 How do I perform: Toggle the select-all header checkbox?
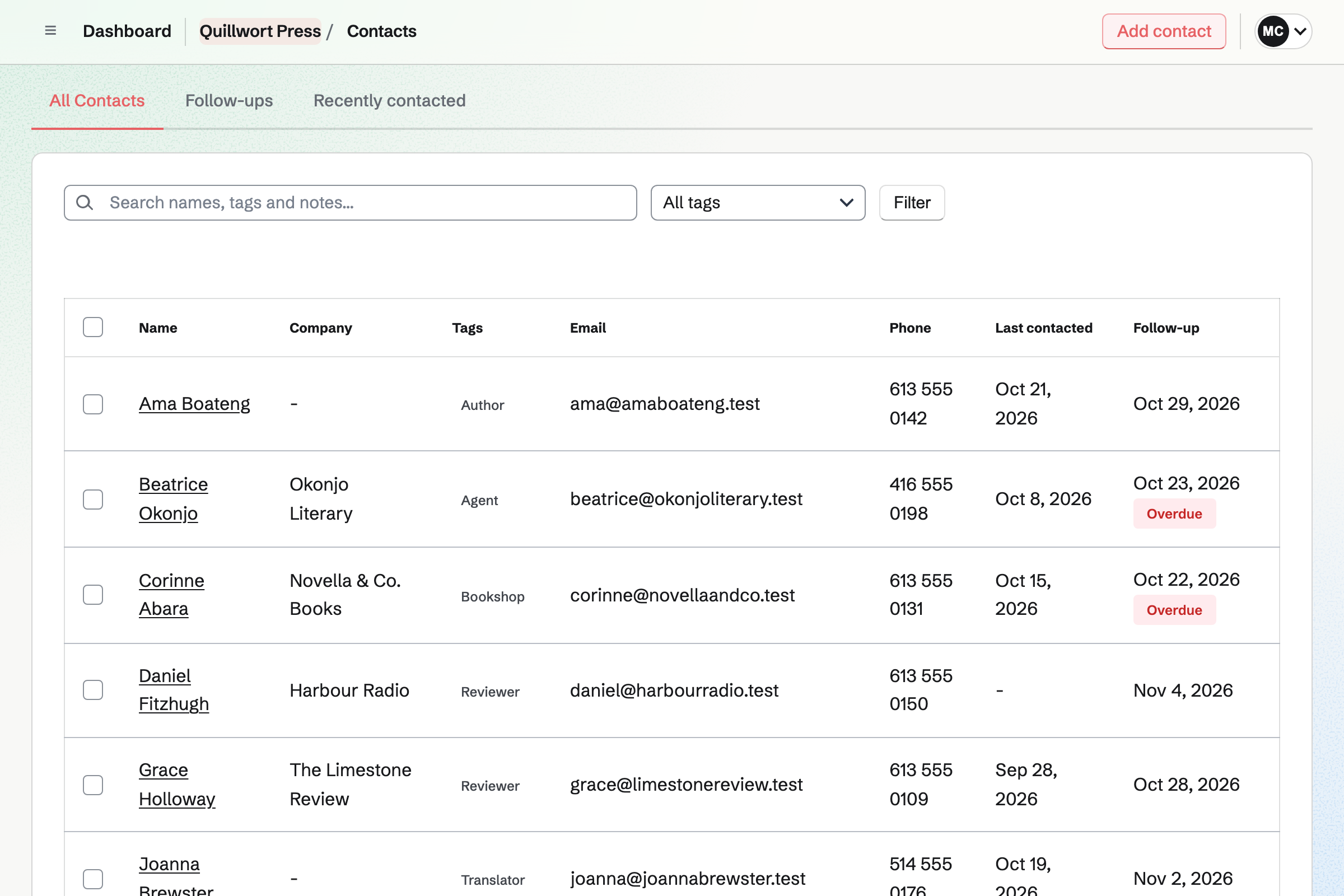tap(92, 328)
